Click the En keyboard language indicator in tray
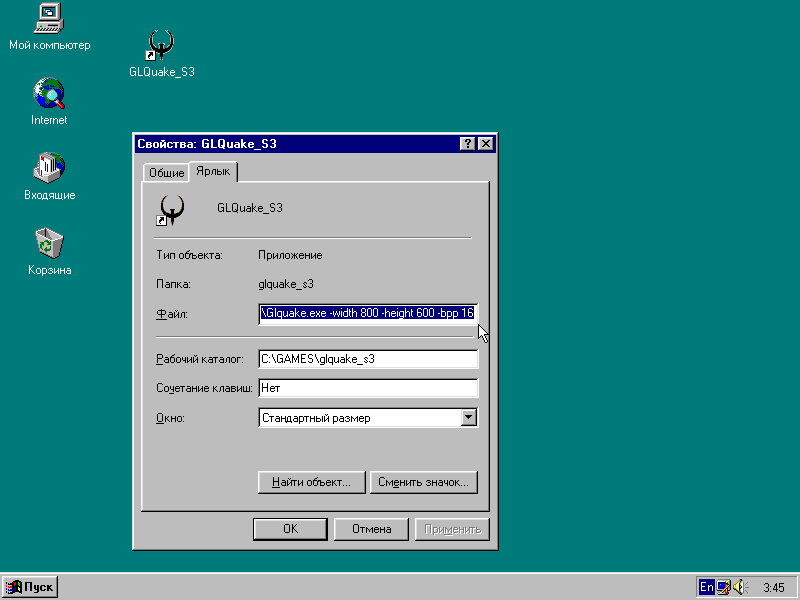Image resolution: width=800 pixels, height=600 pixels. pyautogui.click(x=707, y=587)
